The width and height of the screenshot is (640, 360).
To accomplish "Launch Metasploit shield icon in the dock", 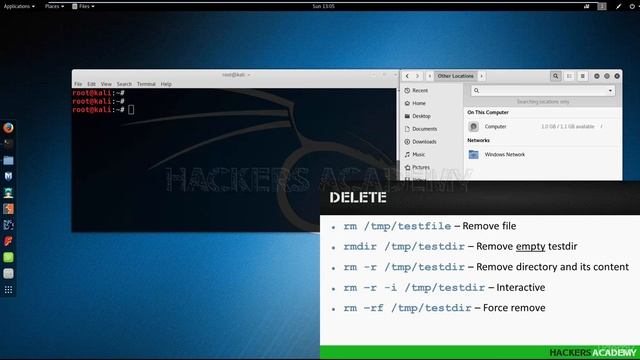I will (8, 176).
